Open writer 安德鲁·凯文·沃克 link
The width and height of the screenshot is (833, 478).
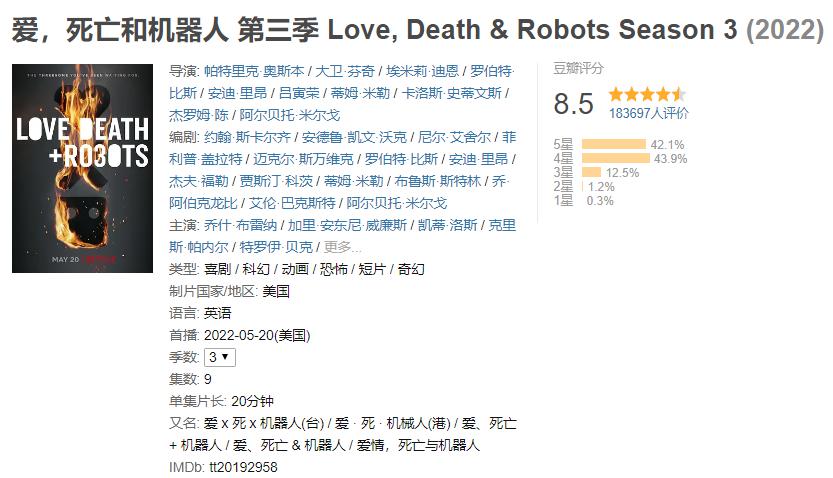(x=354, y=138)
